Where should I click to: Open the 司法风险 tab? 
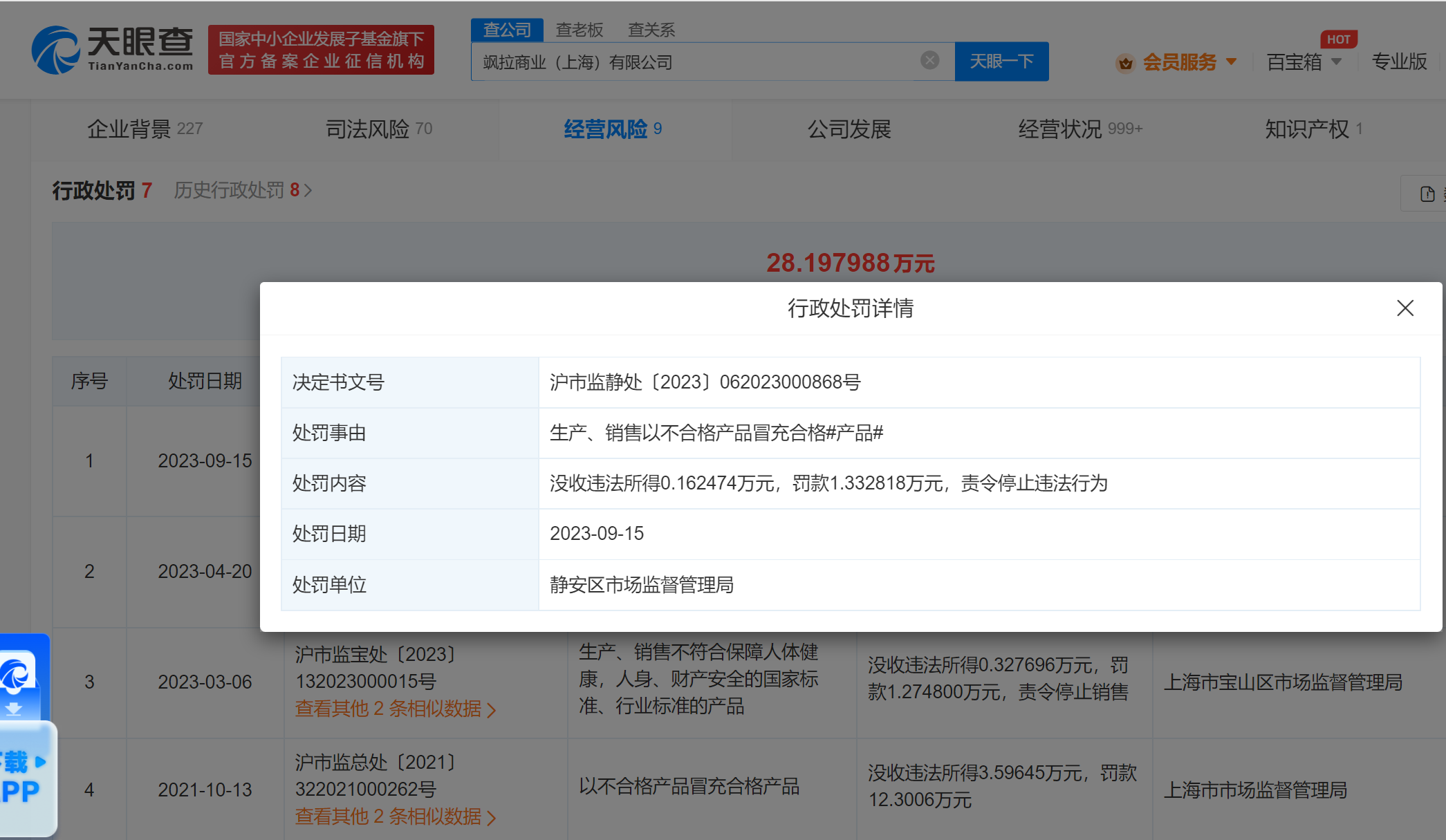point(379,129)
